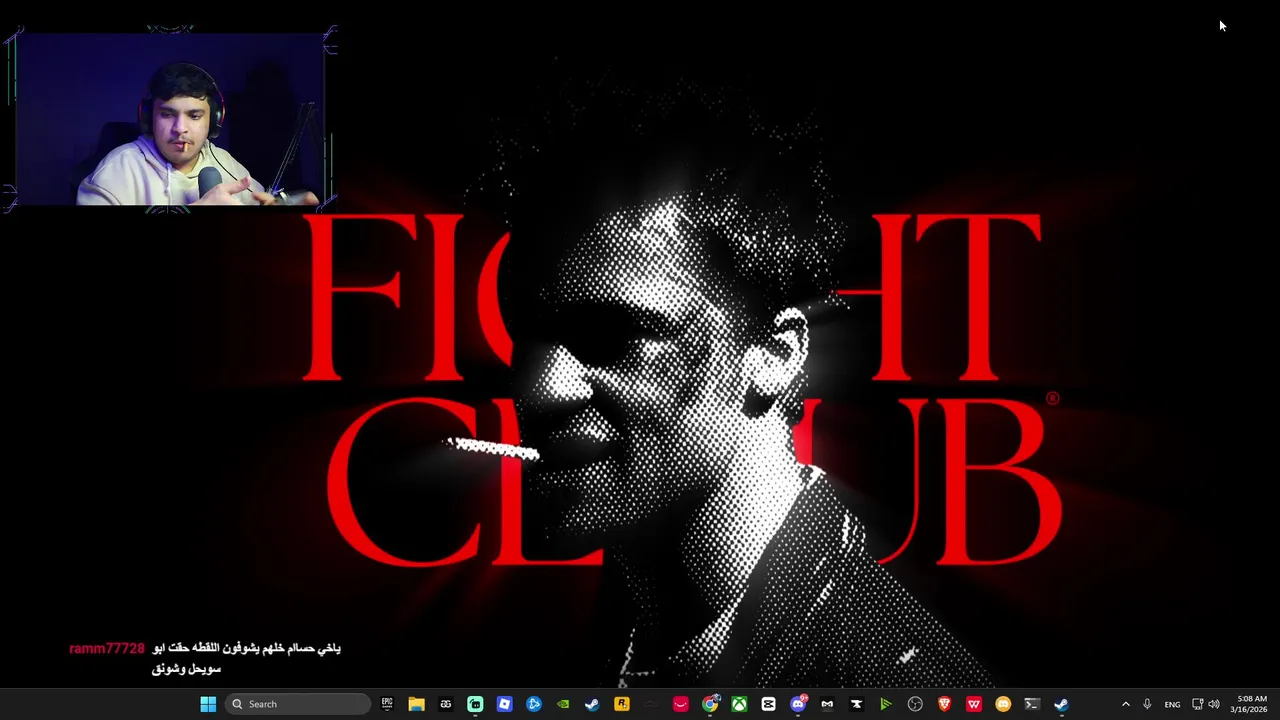Click the microphone tray icon

pyautogui.click(x=1147, y=704)
